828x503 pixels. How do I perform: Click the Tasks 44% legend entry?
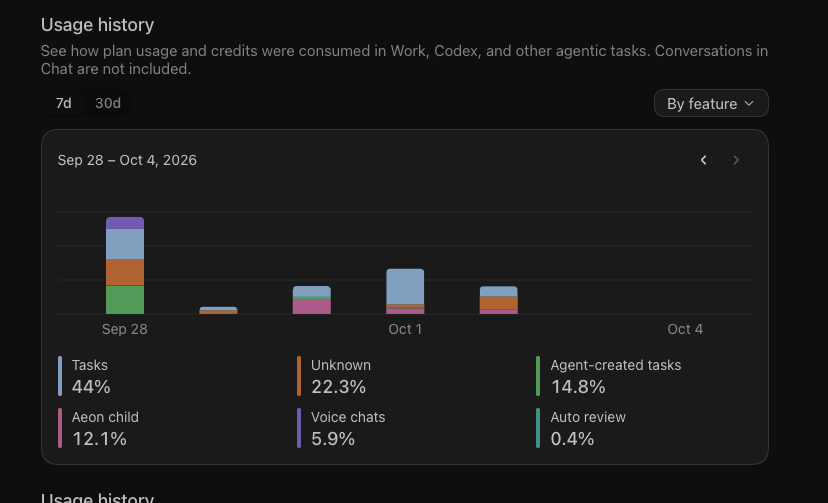click(84, 376)
